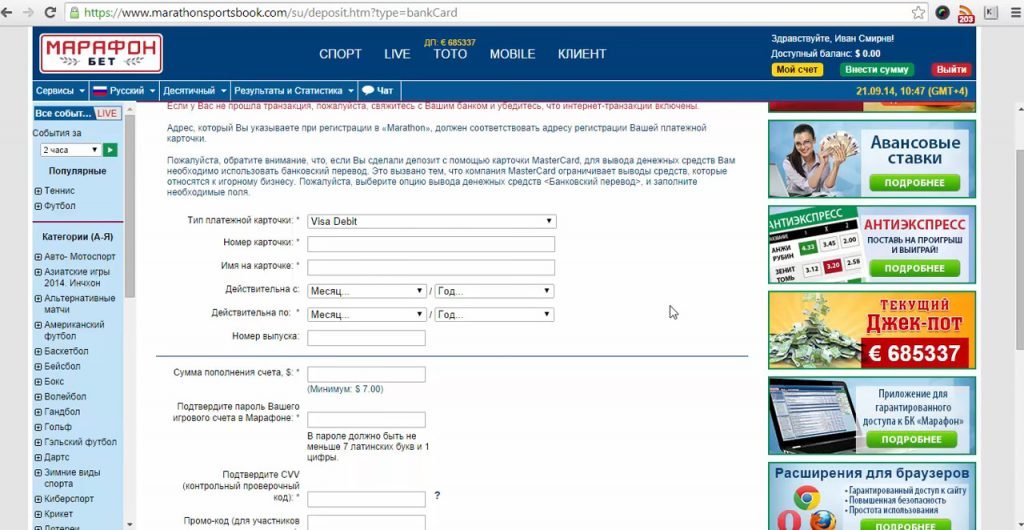Open the Киберспорт category

tap(69, 499)
